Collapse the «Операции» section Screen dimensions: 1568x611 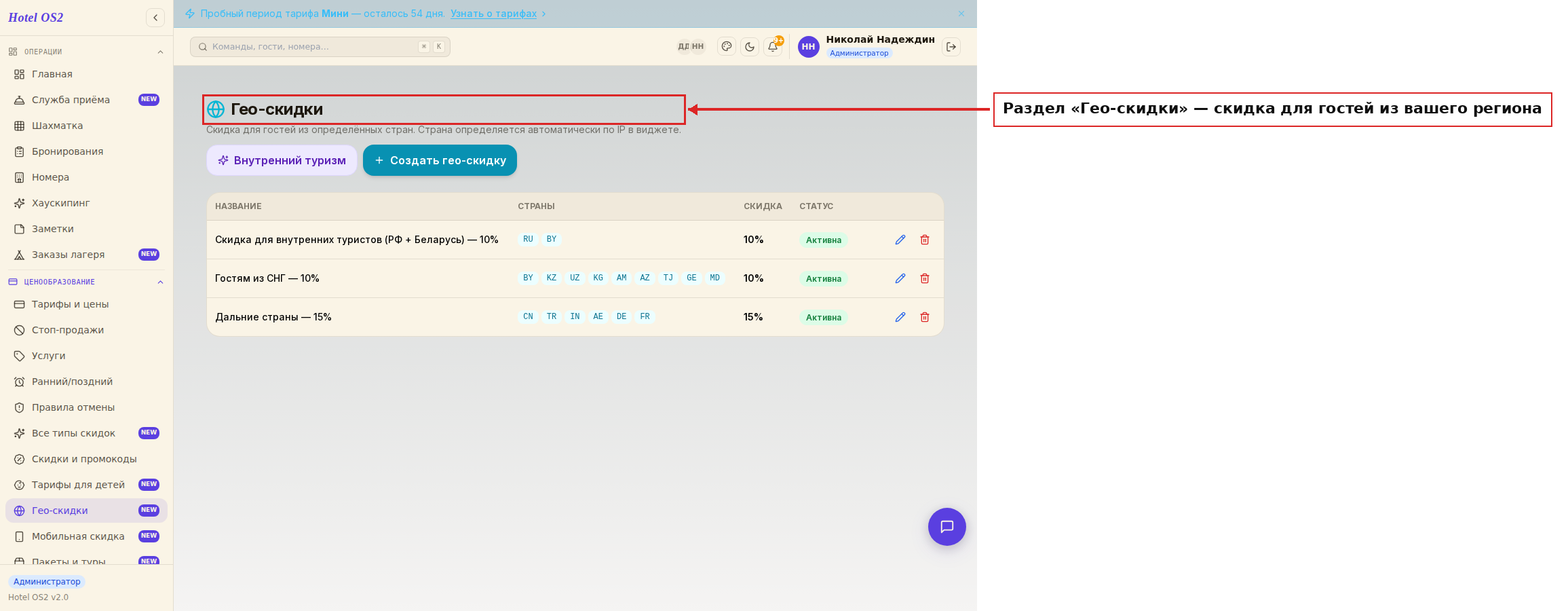(x=160, y=52)
